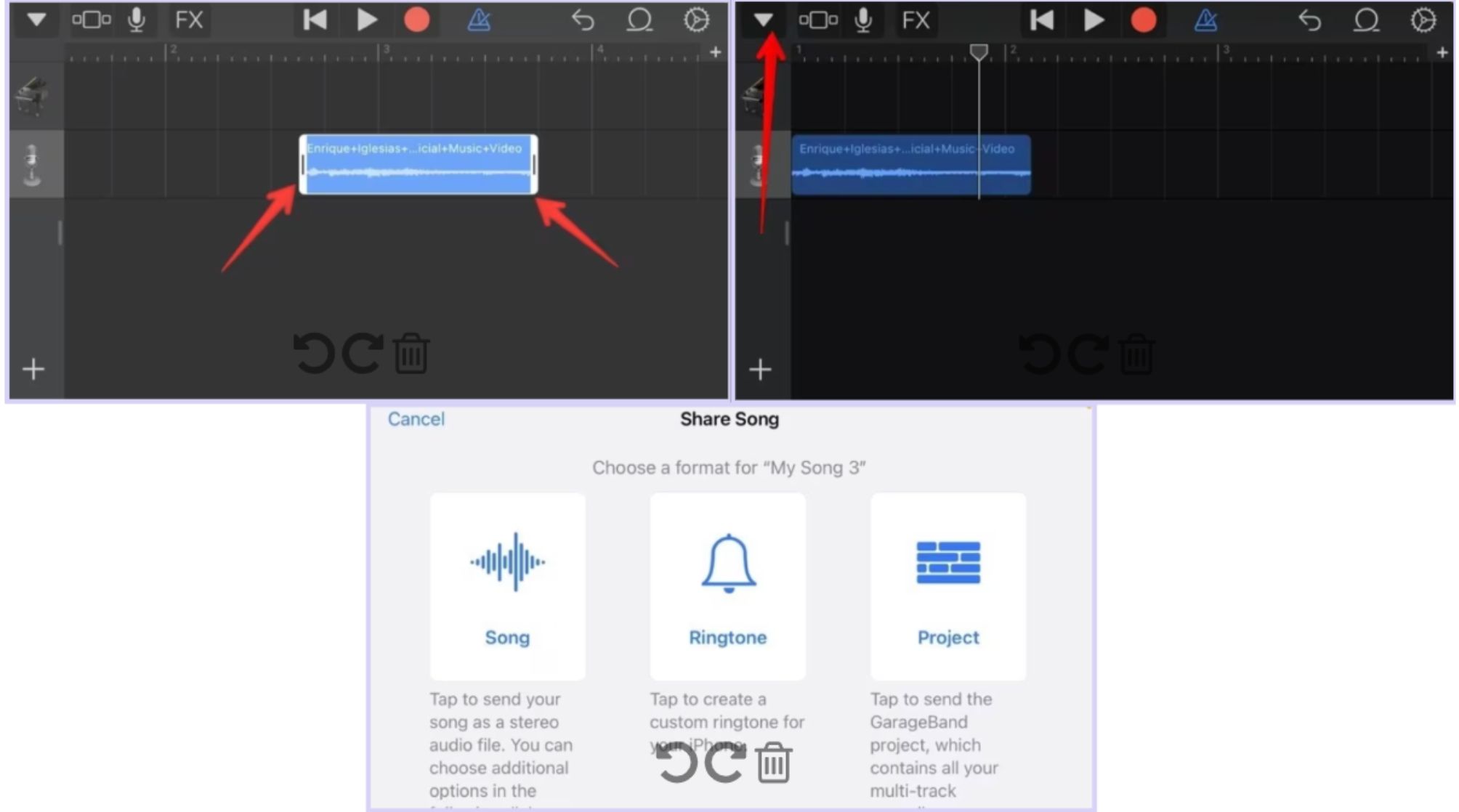Click the Loop browser icon top toolbar

pos(637,19)
